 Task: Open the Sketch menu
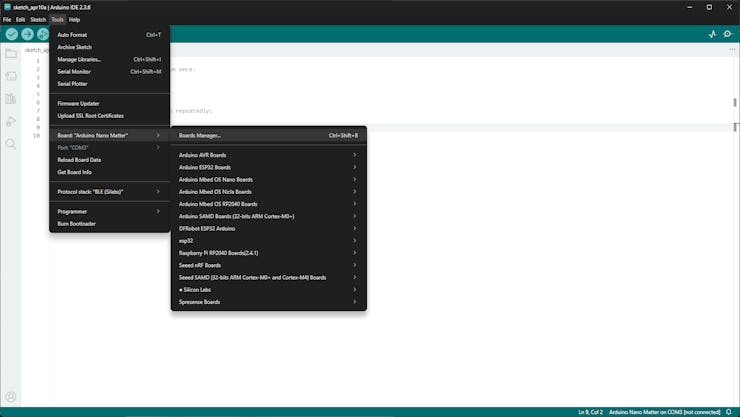(38, 20)
